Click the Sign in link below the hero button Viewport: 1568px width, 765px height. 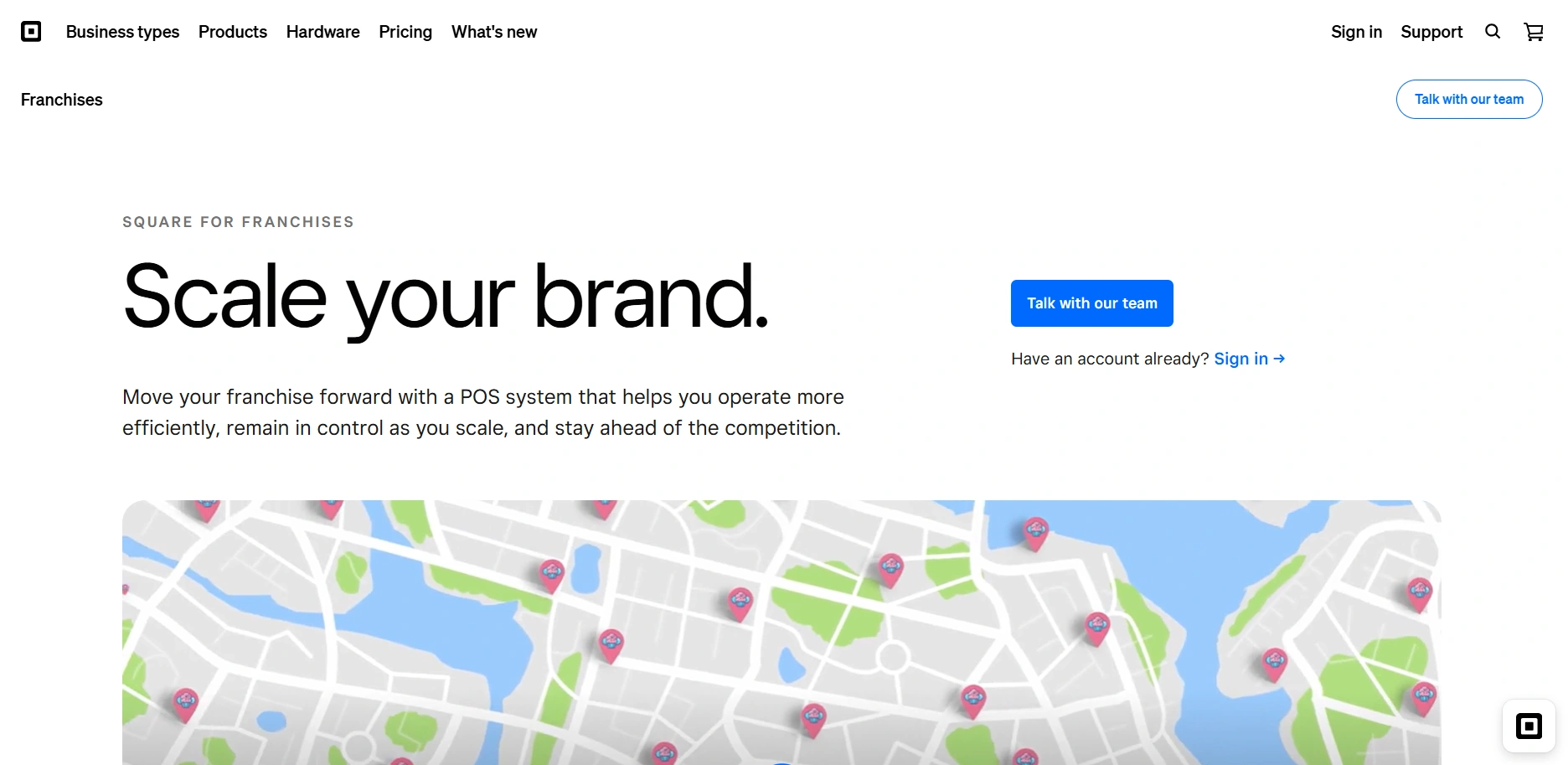coord(1240,359)
